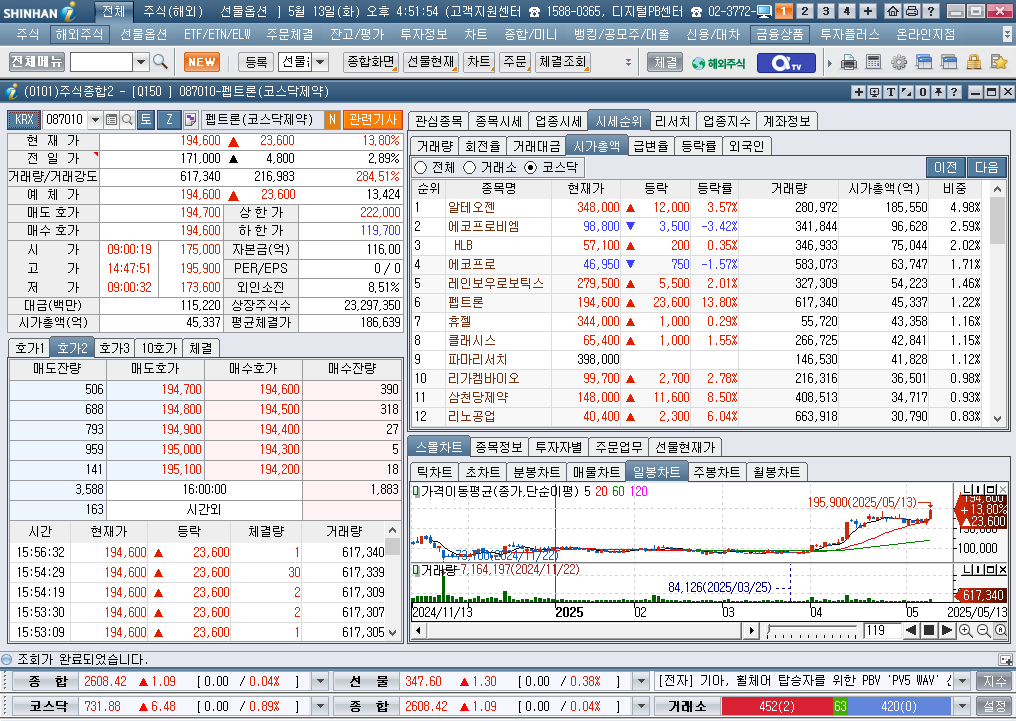Click the 전체메뉴 button
Viewport: 1016px width, 721px height.
tap(37, 62)
